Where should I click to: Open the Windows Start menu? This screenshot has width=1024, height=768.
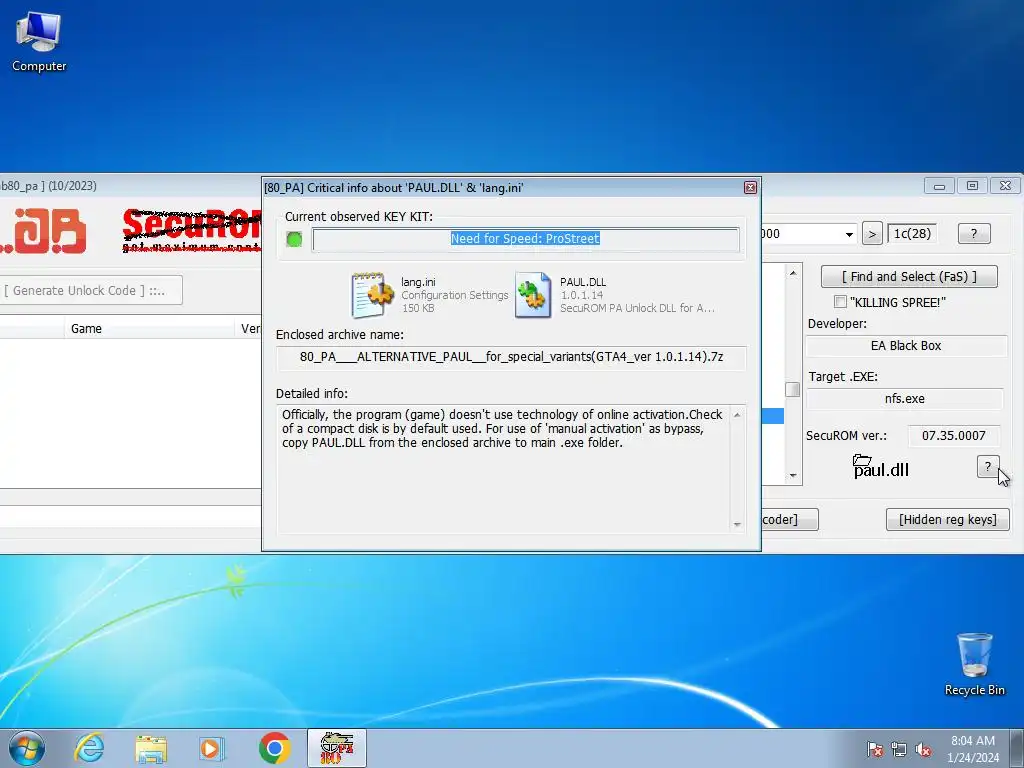click(27, 748)
